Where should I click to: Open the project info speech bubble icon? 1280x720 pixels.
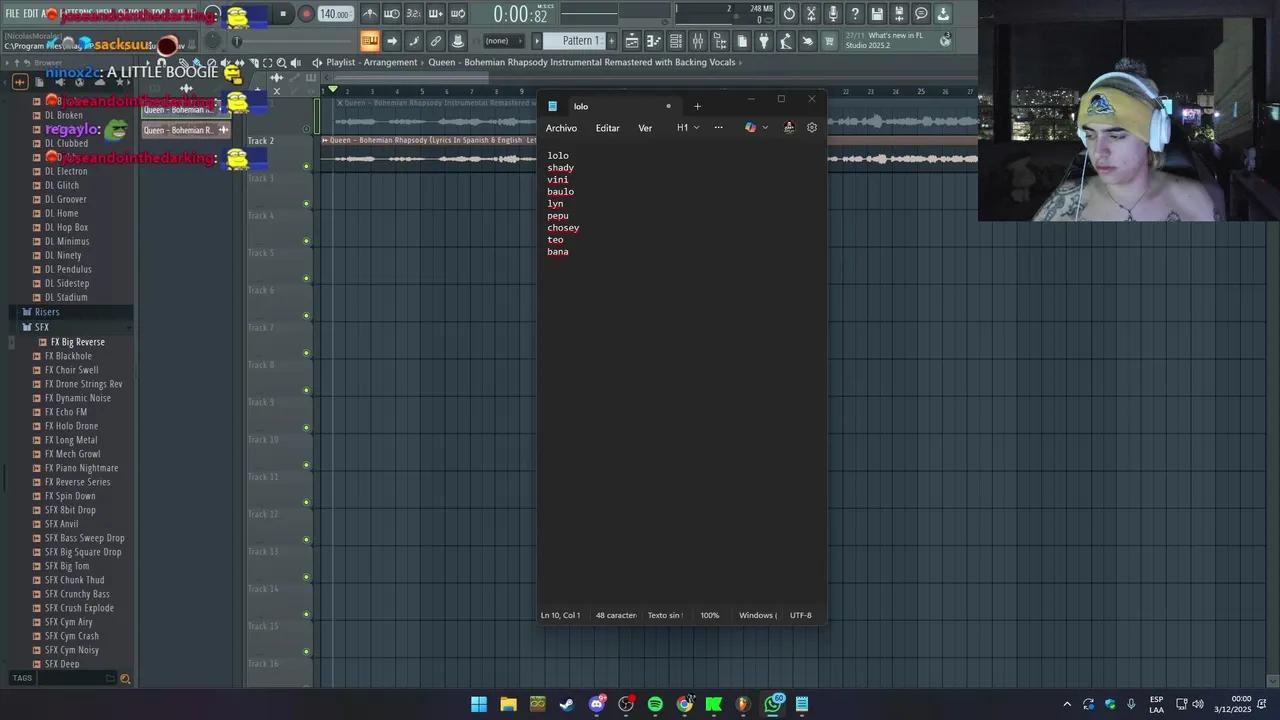921,14
